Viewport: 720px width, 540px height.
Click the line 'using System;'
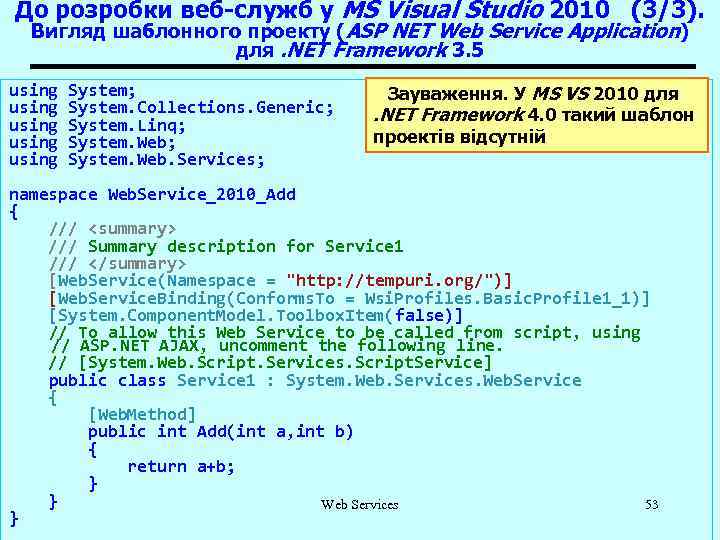[x=73, y=90]
